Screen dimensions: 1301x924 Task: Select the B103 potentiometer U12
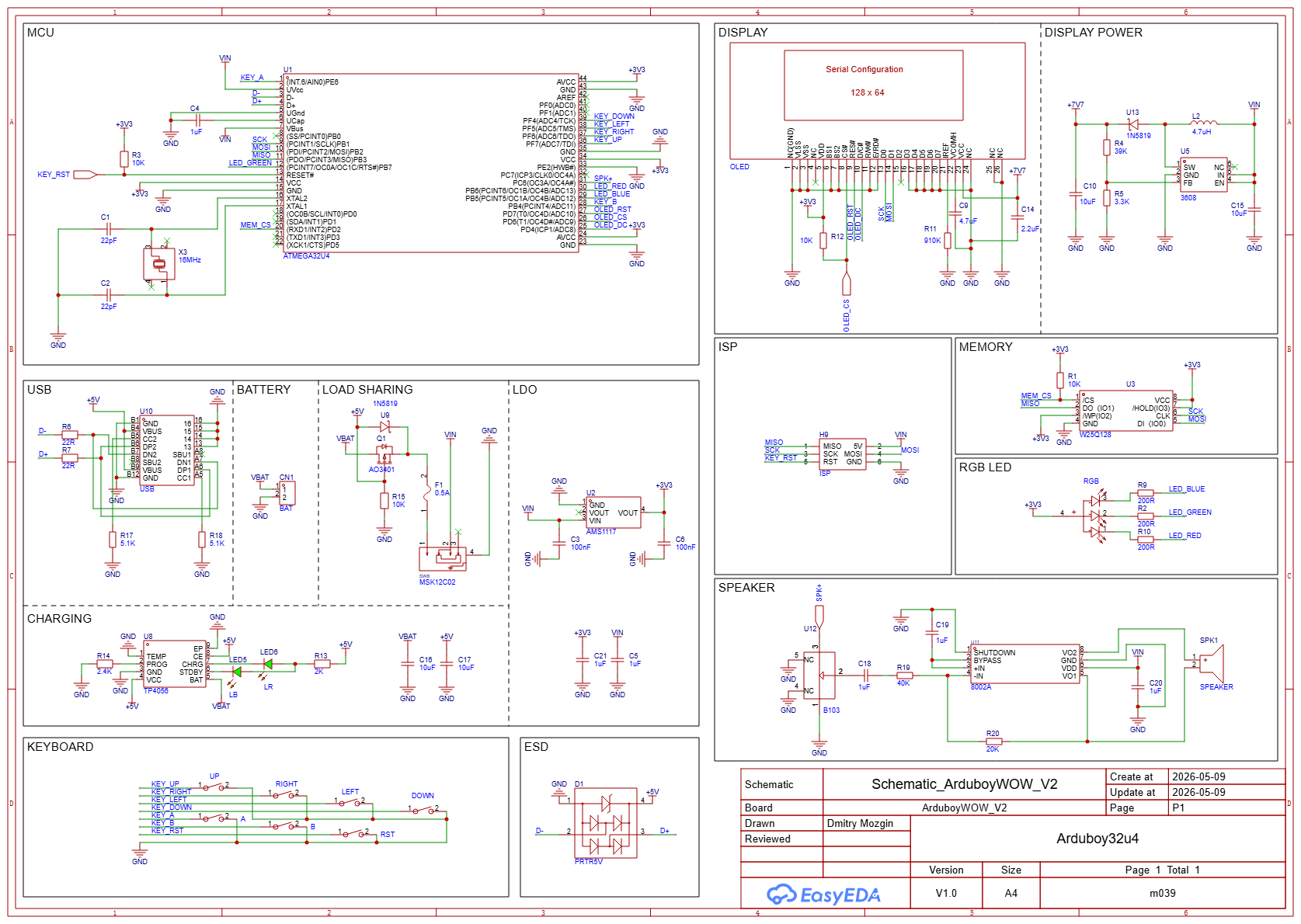click(x=819, y=676)
